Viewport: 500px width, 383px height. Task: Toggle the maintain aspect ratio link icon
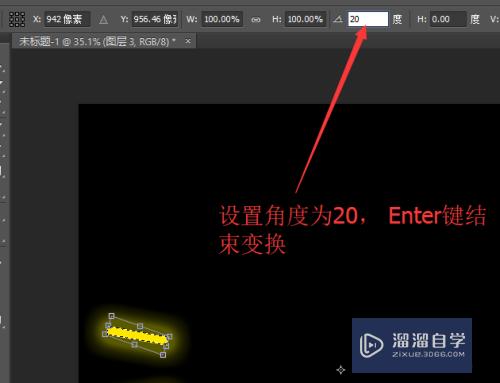point(256,20)
